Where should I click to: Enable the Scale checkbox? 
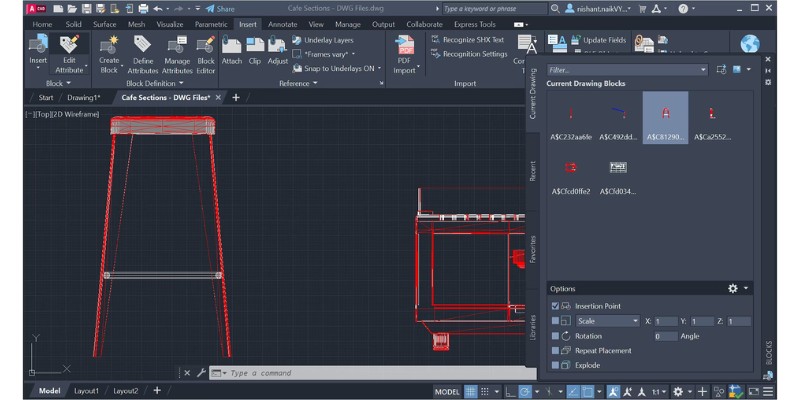[x=555, y=321]
